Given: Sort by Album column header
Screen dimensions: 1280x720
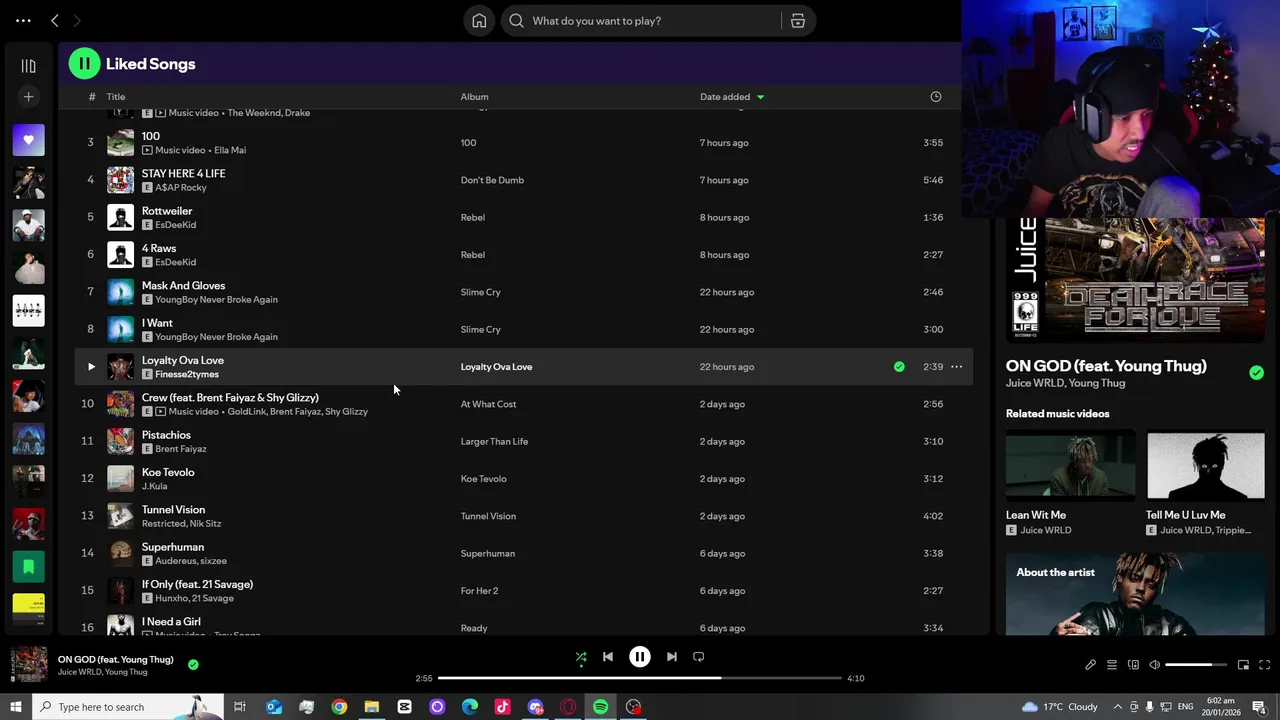Looking at the screenshot, I should 474,97.
